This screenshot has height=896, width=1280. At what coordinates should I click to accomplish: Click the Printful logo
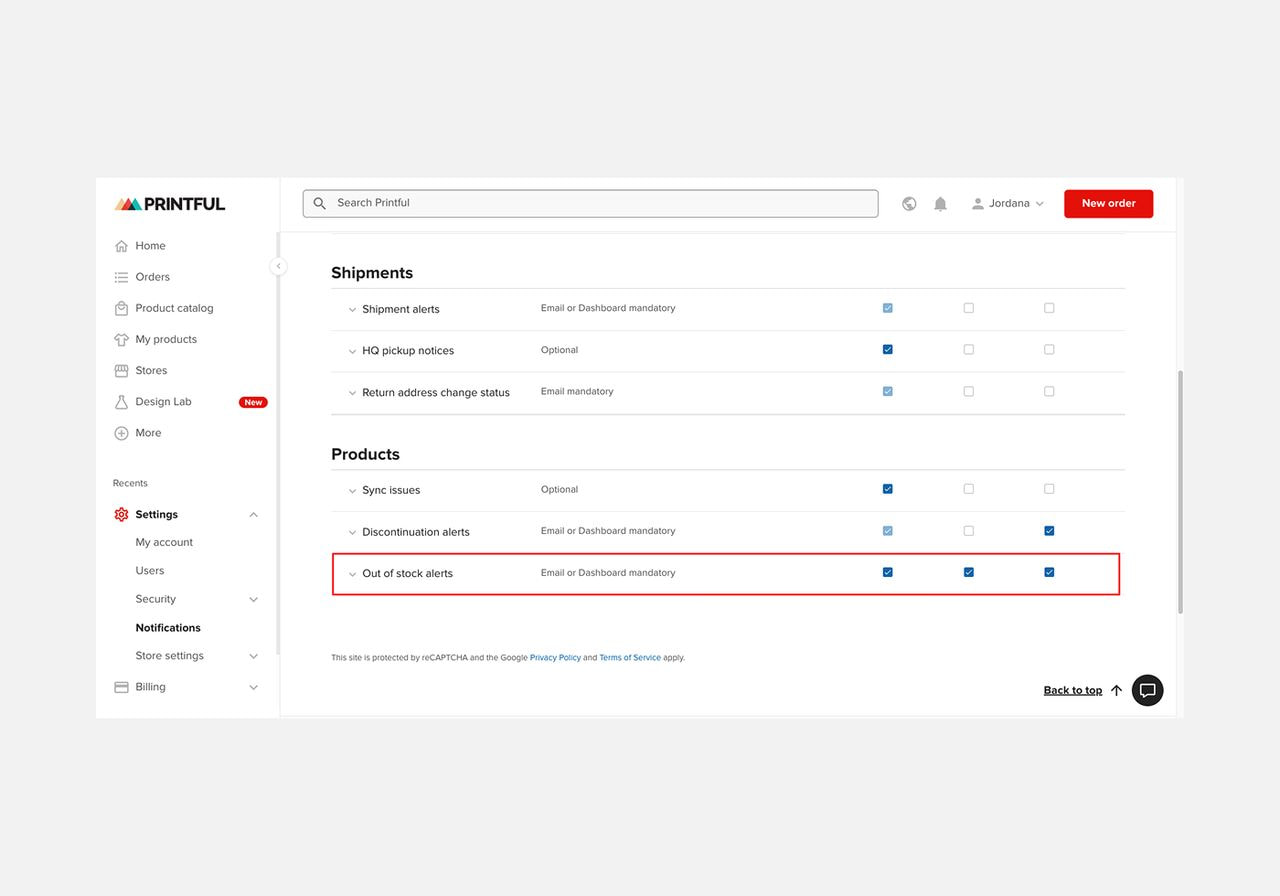[x=169, y=204]
